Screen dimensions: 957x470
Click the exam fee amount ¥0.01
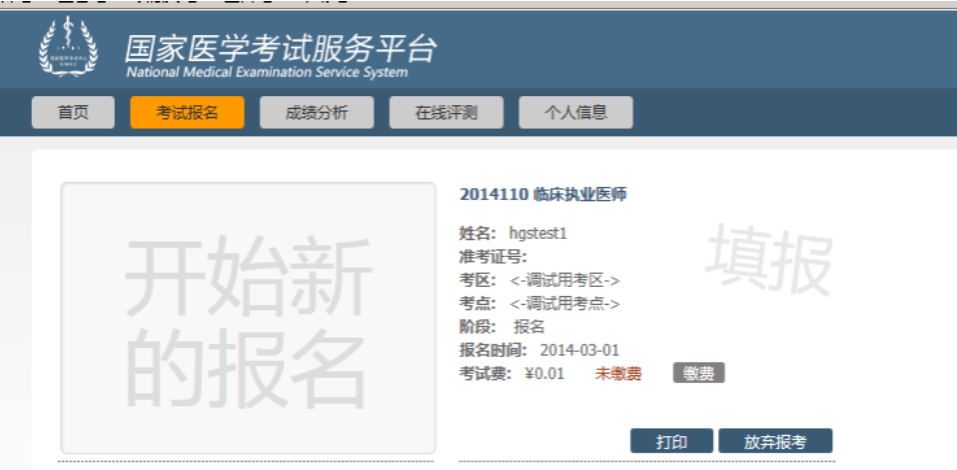click(x=544, y=374)
